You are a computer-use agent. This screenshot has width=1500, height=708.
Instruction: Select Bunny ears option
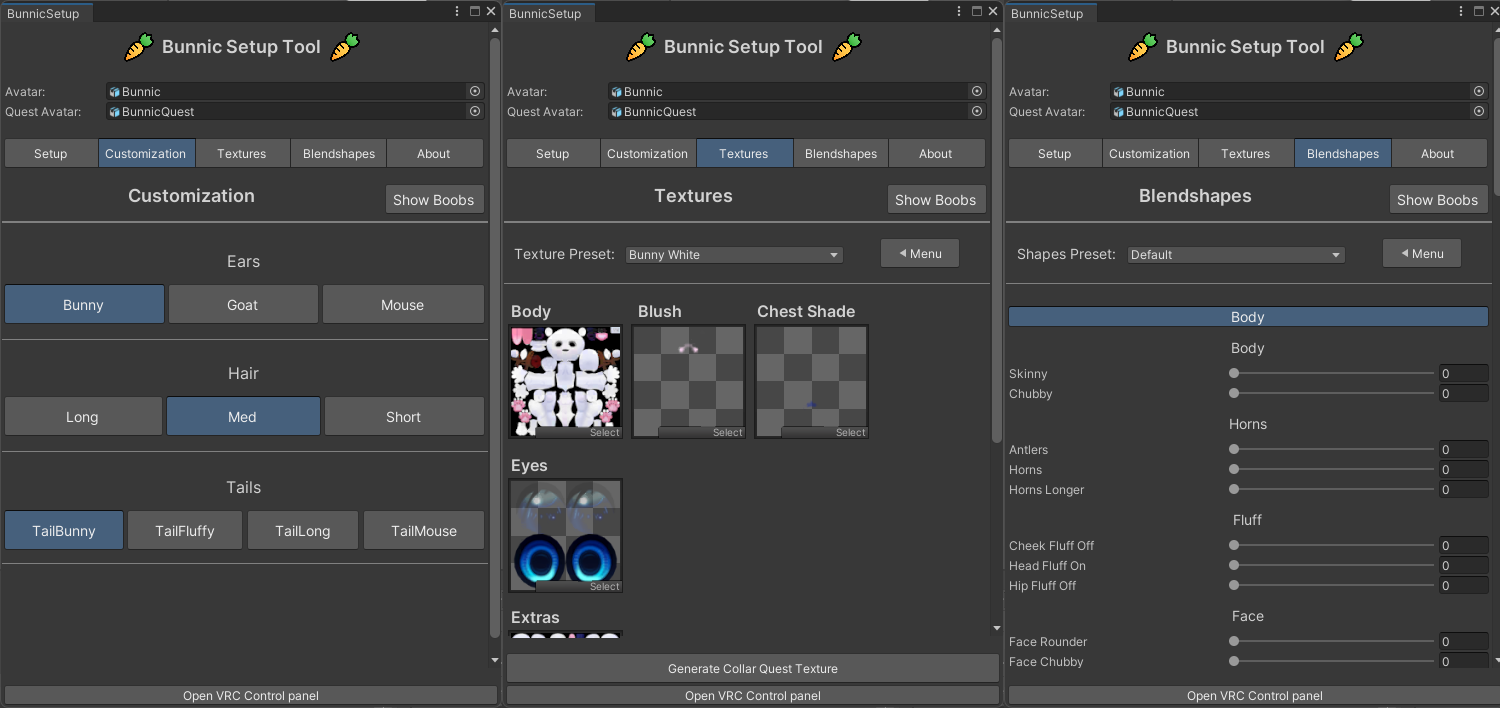[84, 304]
